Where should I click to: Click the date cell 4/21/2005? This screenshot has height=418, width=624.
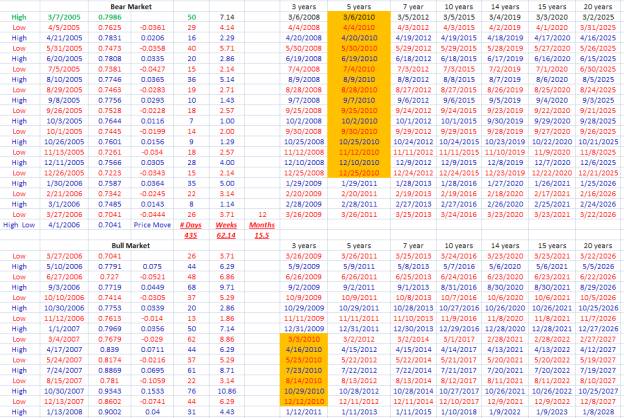64,38
